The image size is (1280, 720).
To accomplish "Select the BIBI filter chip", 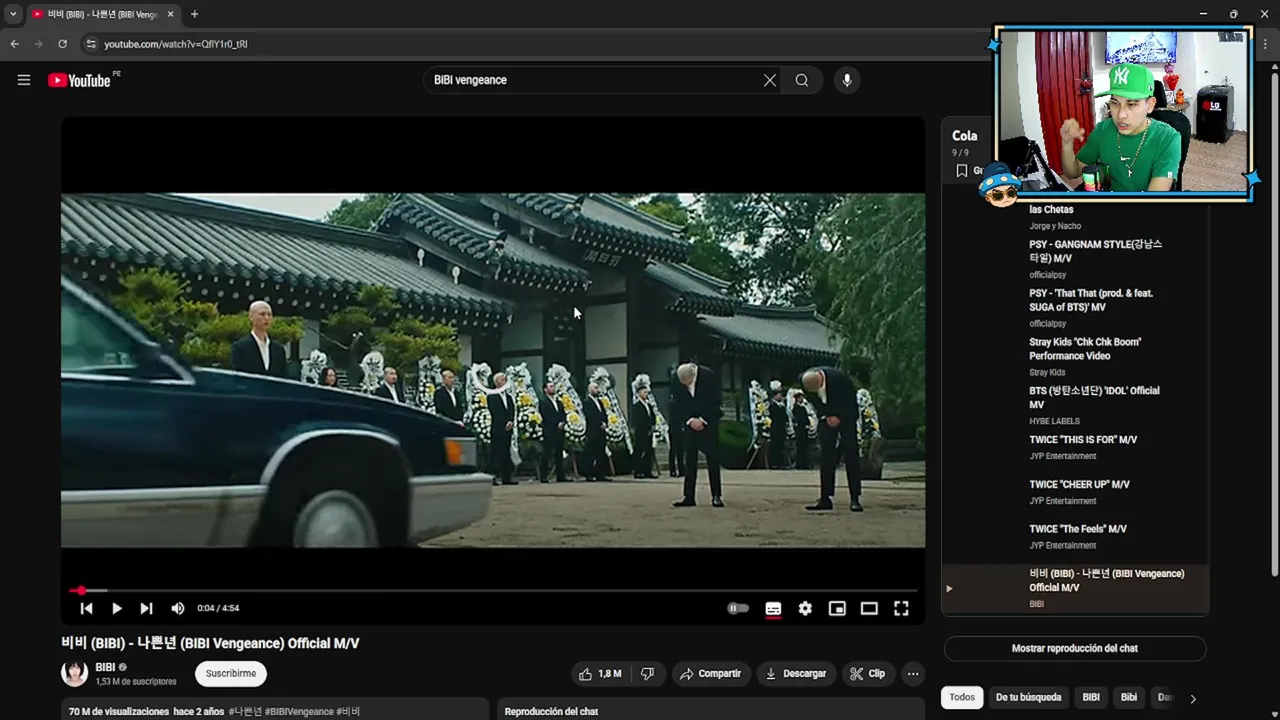I will coord(1091,697).
